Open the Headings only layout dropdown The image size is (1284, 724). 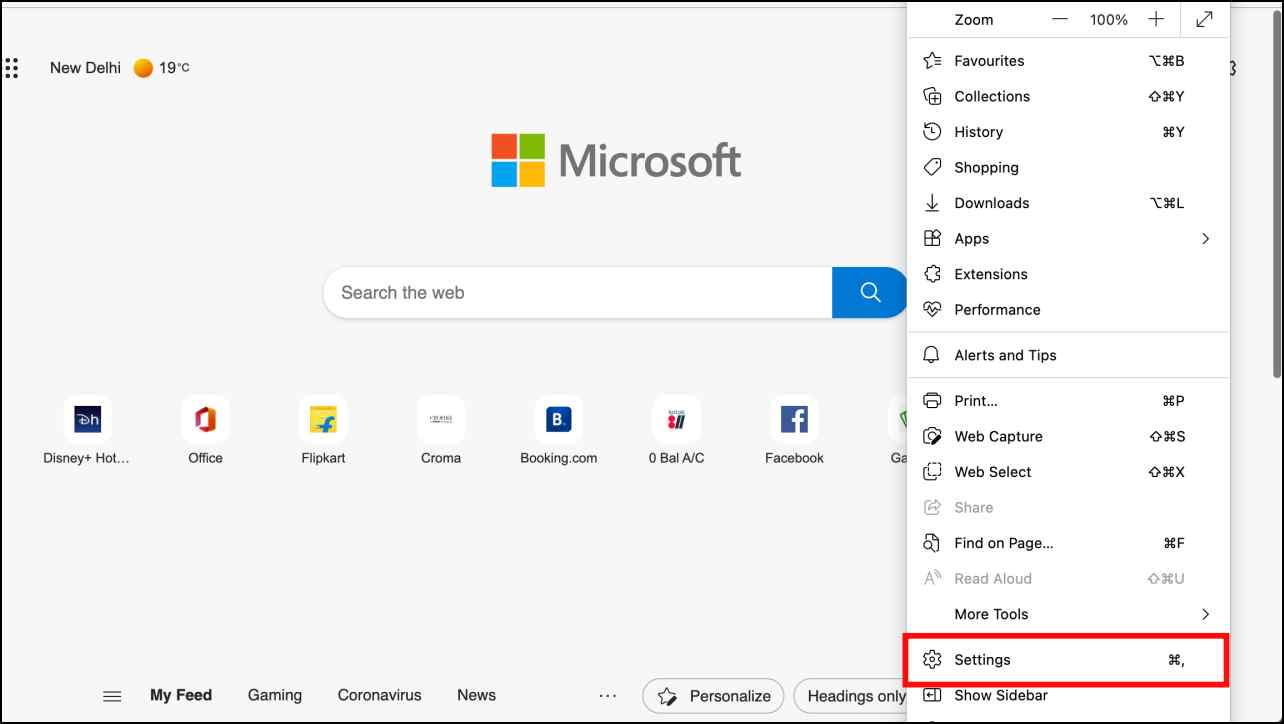click(x=850, y=696)
